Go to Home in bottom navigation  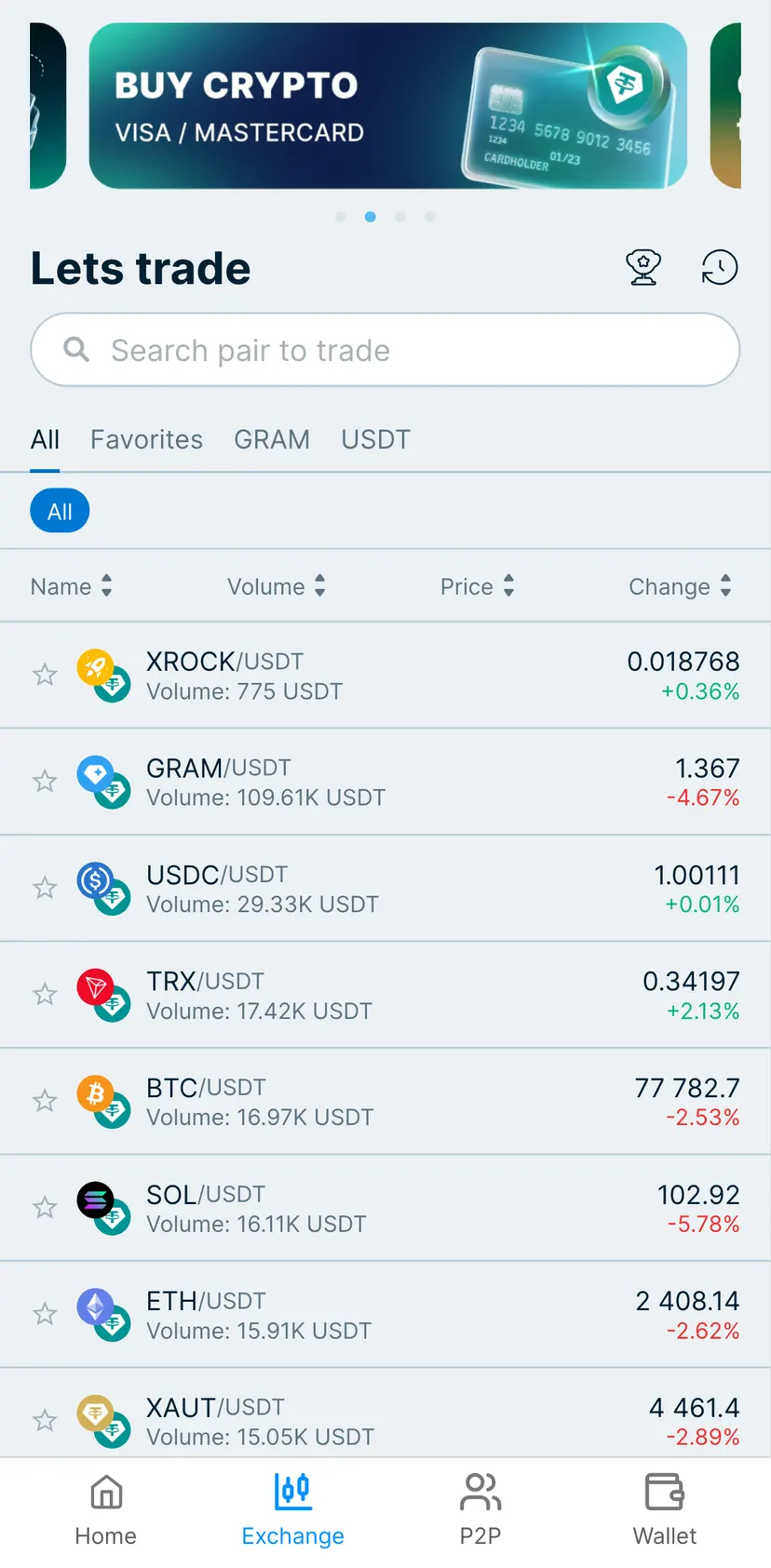click(x=106, y=1510)
